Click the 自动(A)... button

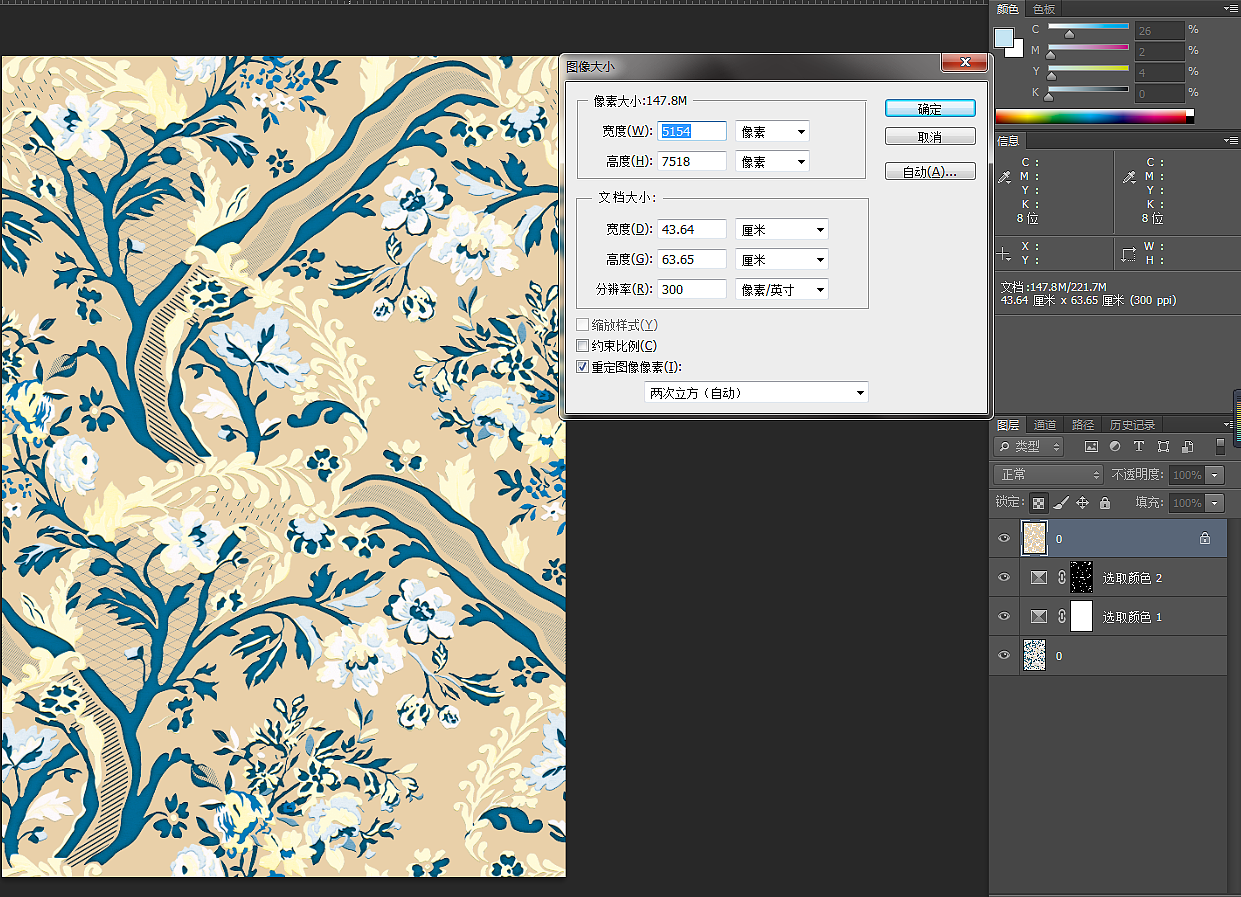[x=930, y=172]
